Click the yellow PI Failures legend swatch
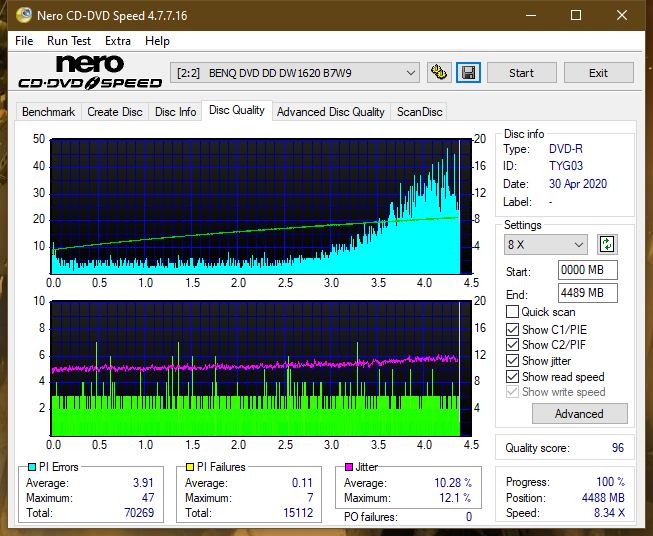653x536 pixels. click(x=190, y=467)
